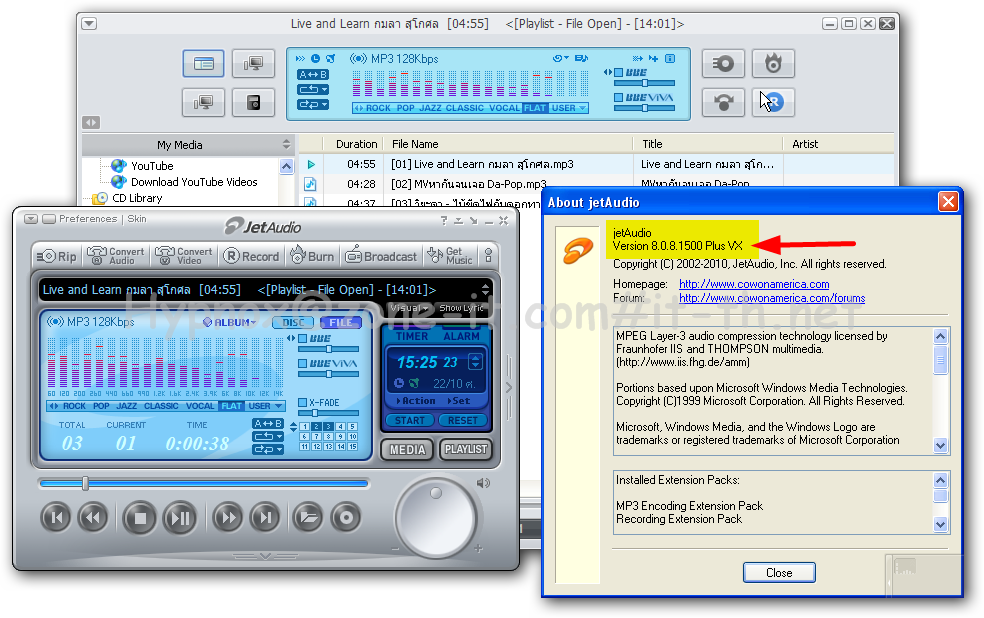984x618 pixels.
Task: Click the A↔B repeat button in compact player
Action: point(268,424)
